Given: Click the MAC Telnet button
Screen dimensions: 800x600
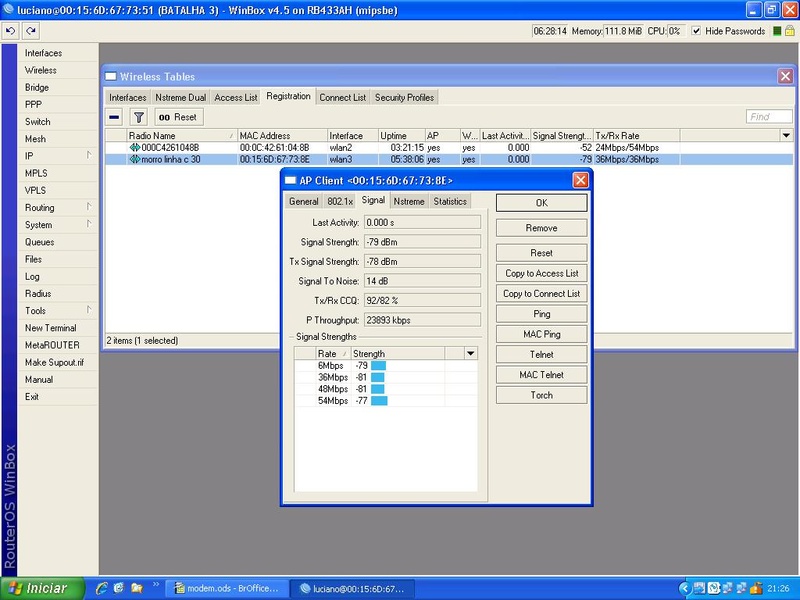Looking at the screenshot, I should pos(541,375).
